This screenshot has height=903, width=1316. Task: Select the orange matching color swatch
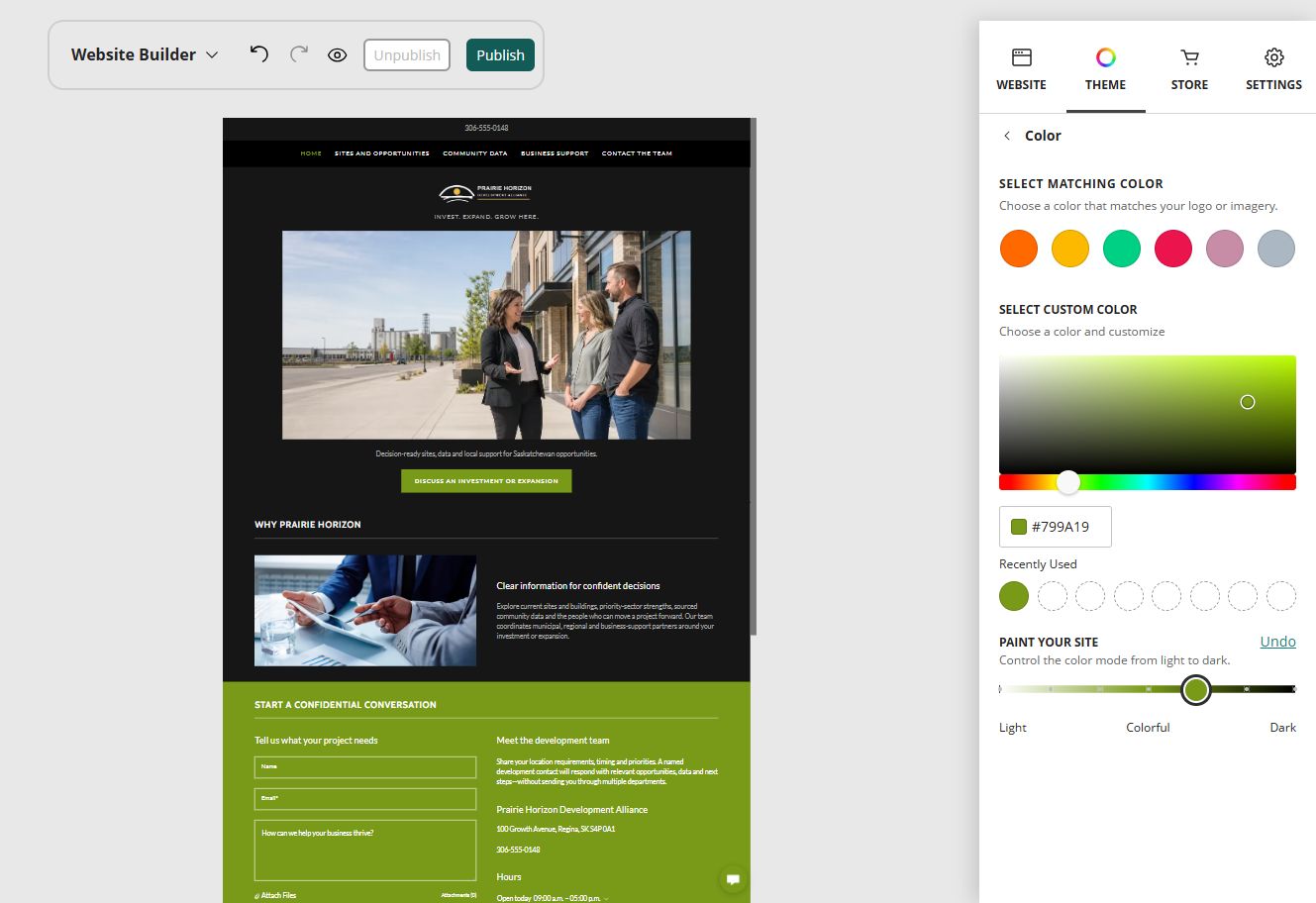(1018, 249)
